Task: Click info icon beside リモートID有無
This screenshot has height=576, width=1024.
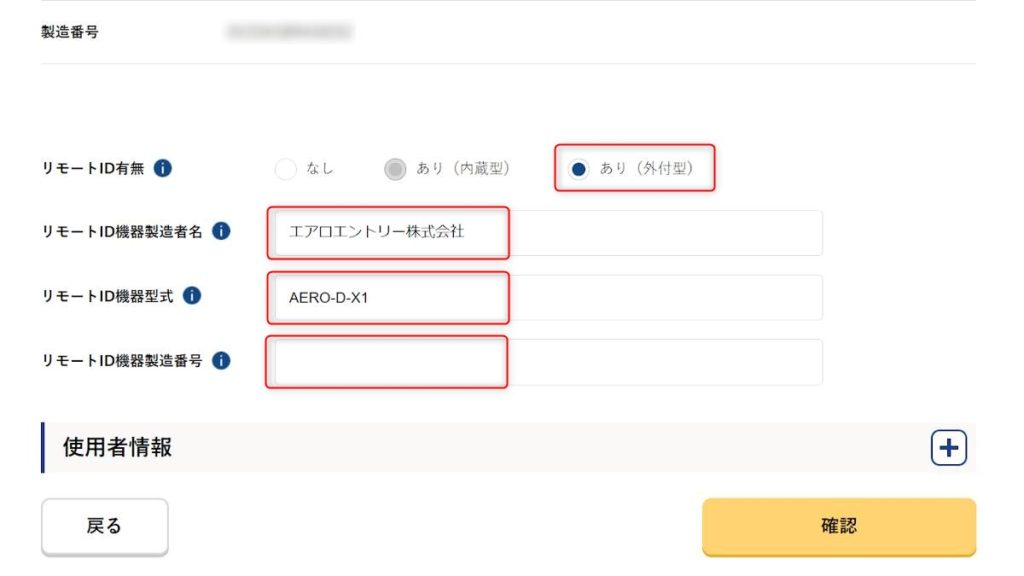Action: tap(163, 169)
